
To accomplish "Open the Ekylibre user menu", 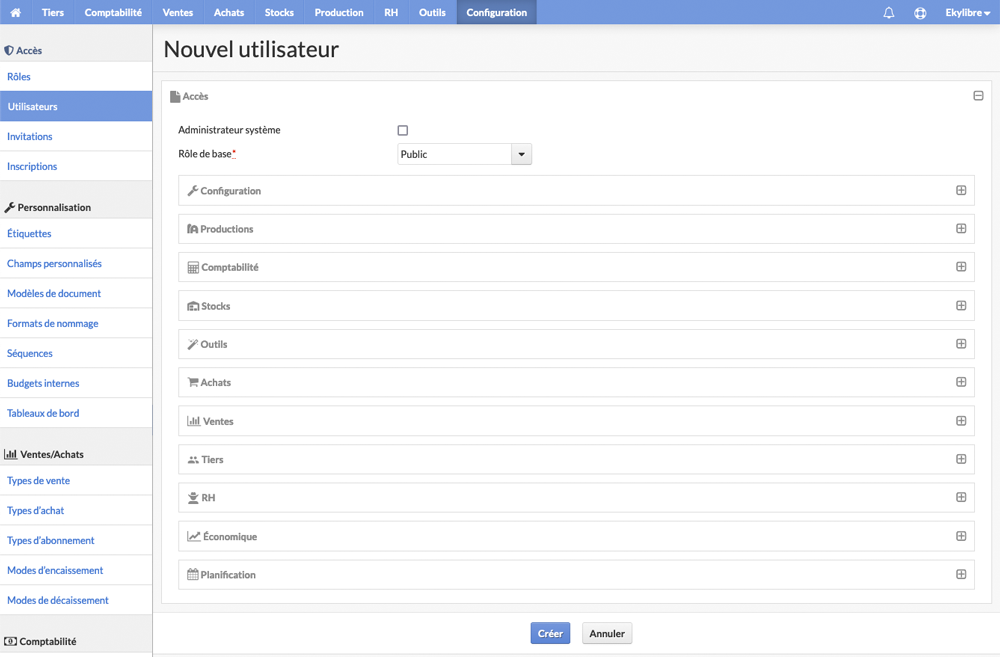I will pos(967,13).
